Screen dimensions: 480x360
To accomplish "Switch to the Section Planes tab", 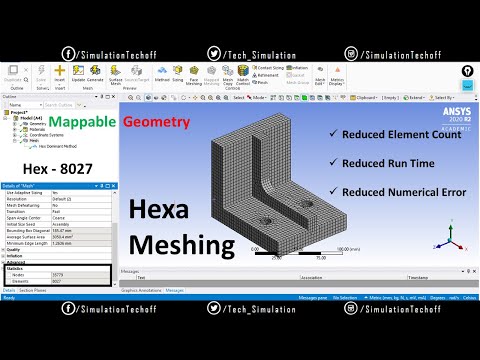I will 33,291.
